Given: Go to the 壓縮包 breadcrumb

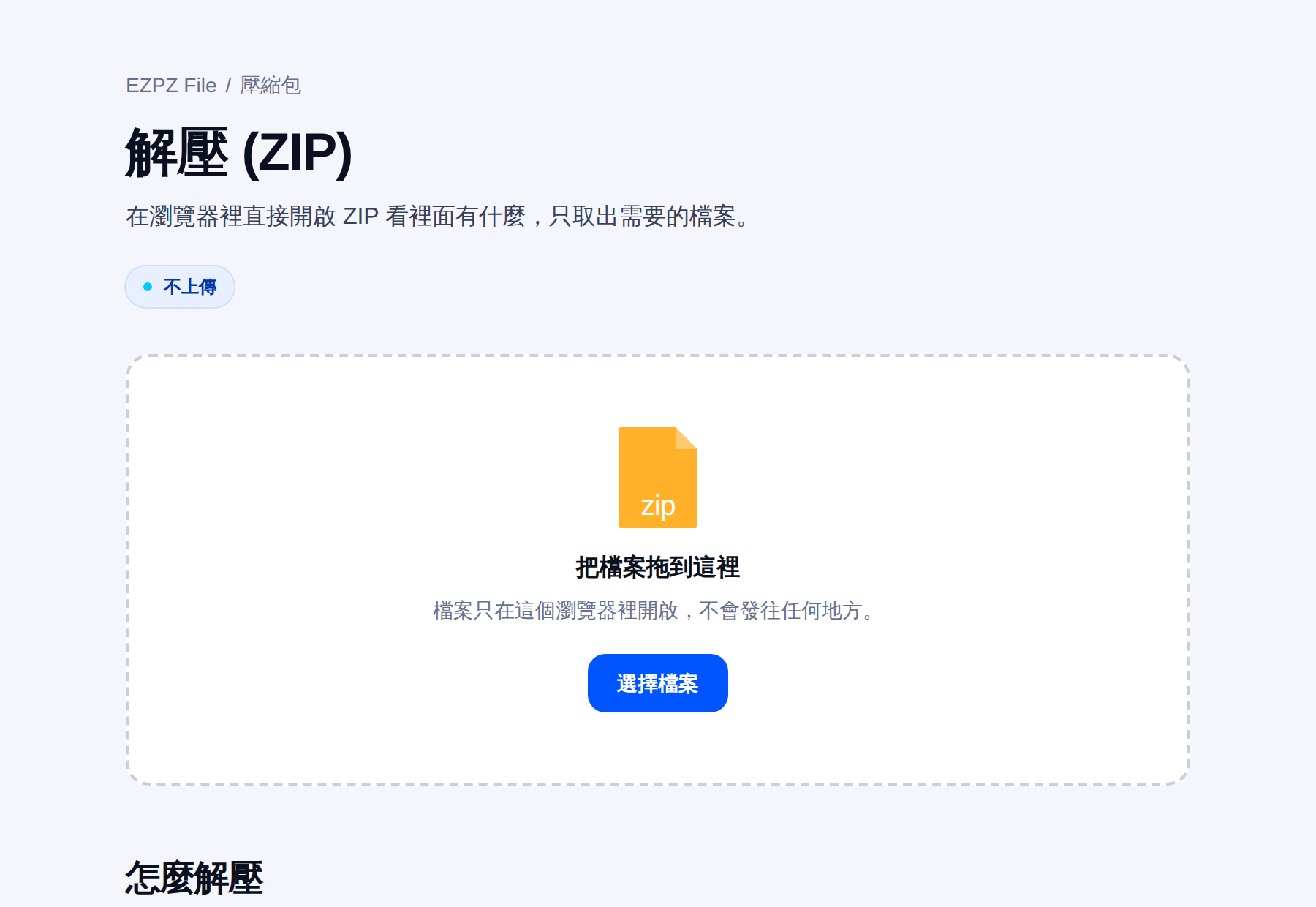Looking at the screenshot, I should point(271,86).
